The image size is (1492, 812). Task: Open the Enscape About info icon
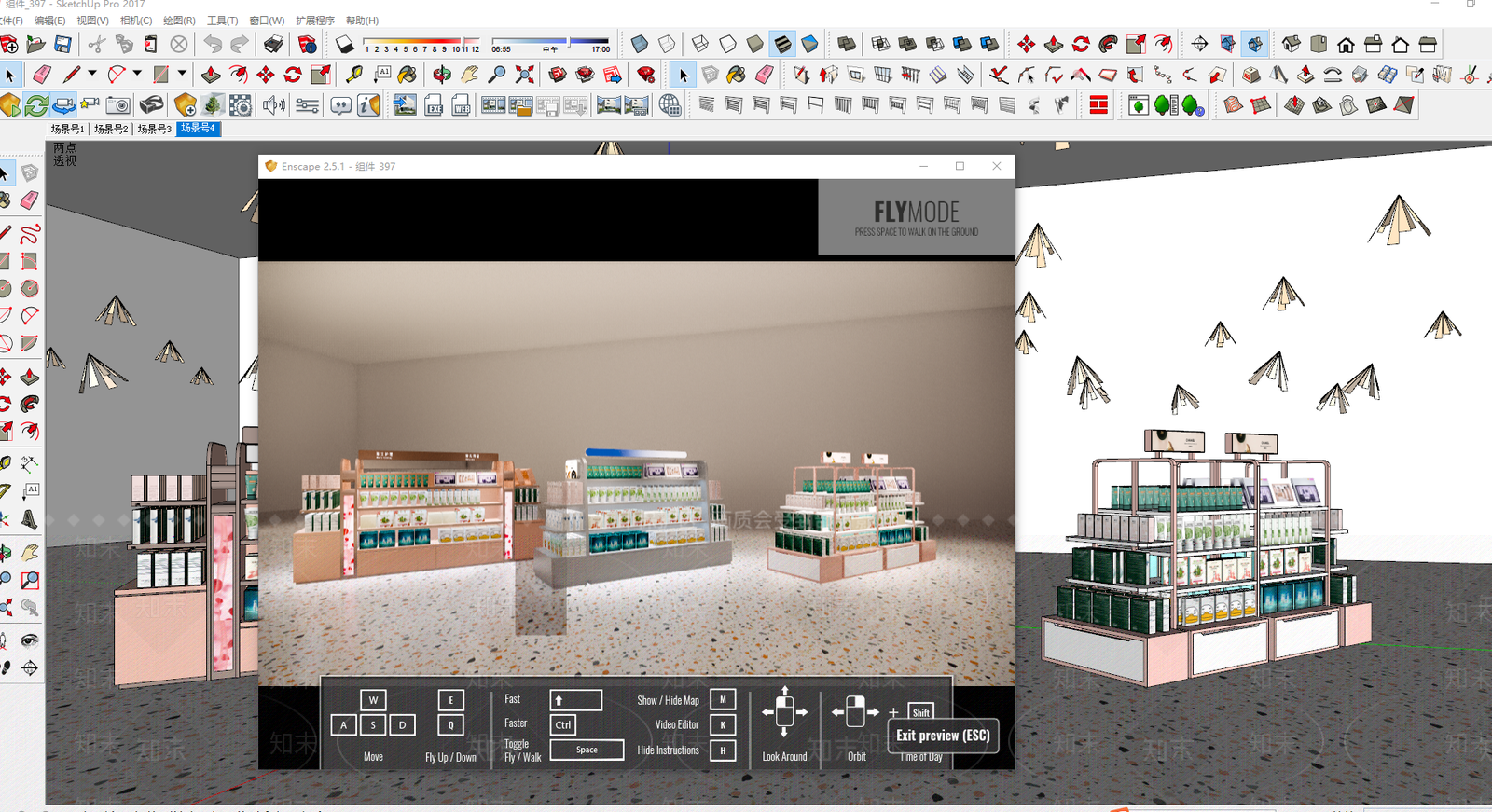(x=368, y=105)
